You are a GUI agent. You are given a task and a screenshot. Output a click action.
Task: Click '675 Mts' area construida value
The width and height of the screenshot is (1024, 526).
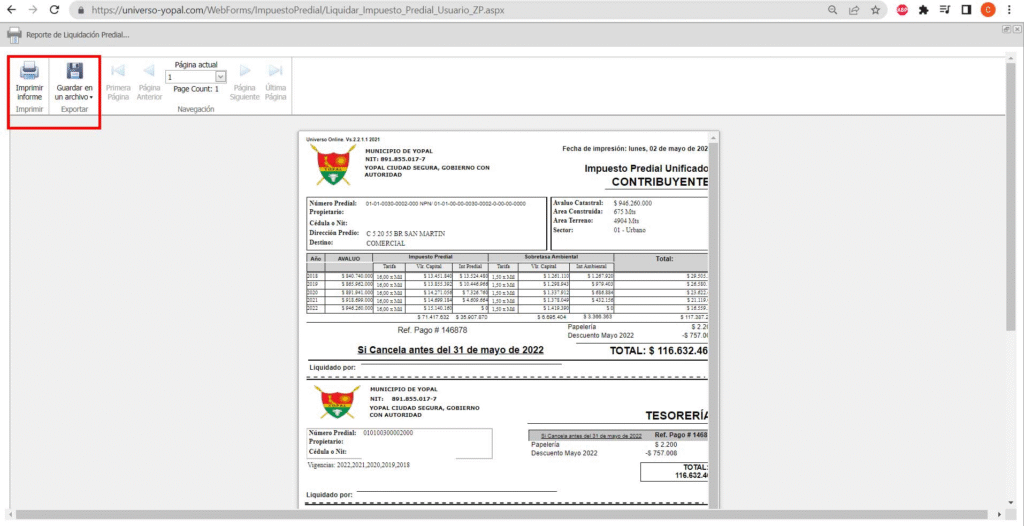click(626, 212)
